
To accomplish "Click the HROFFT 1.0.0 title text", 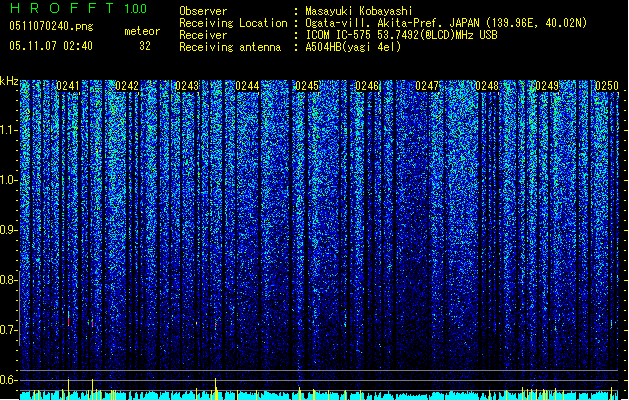I will coord(78,8).
